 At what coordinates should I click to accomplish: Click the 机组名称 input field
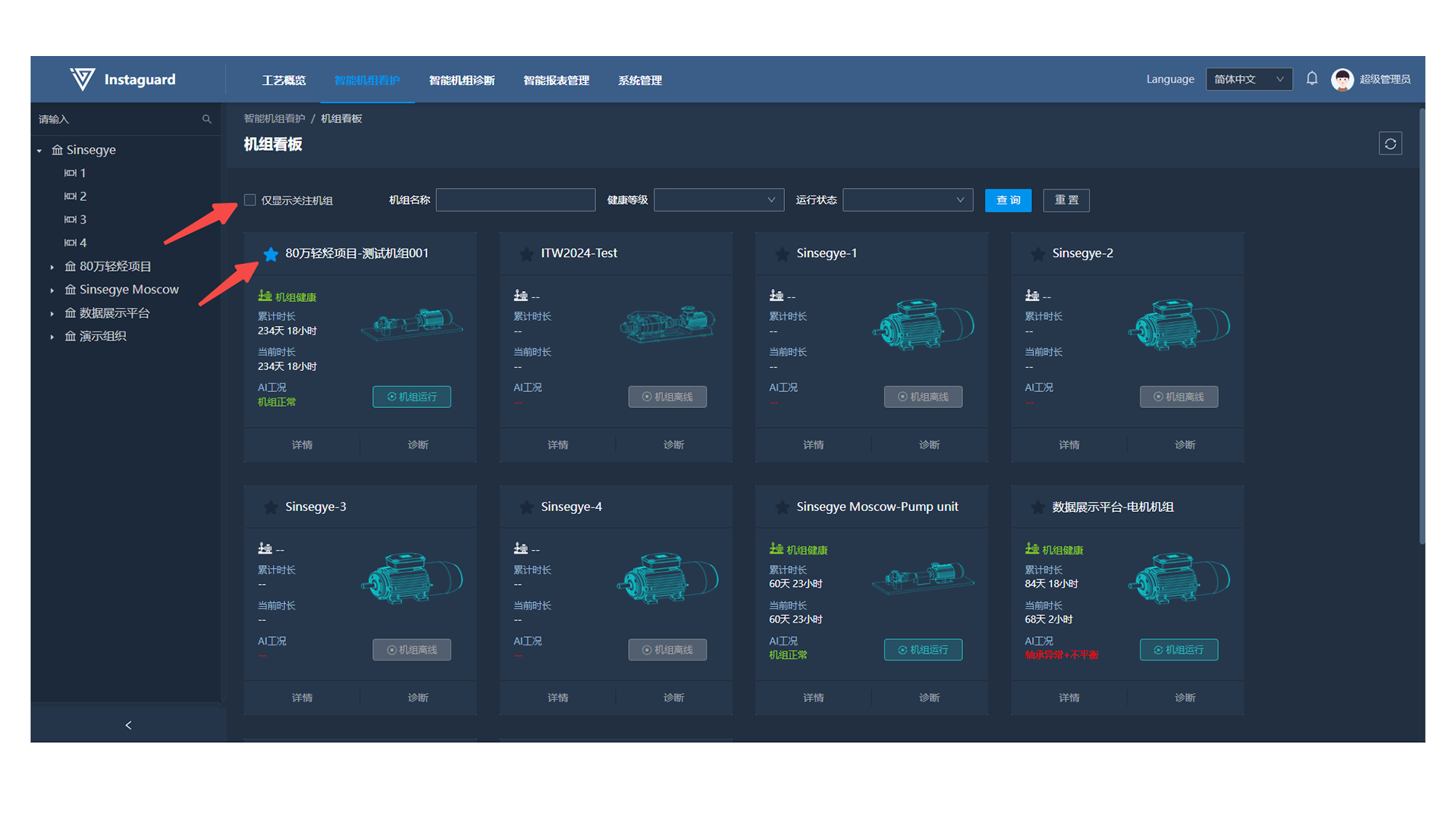516,200
